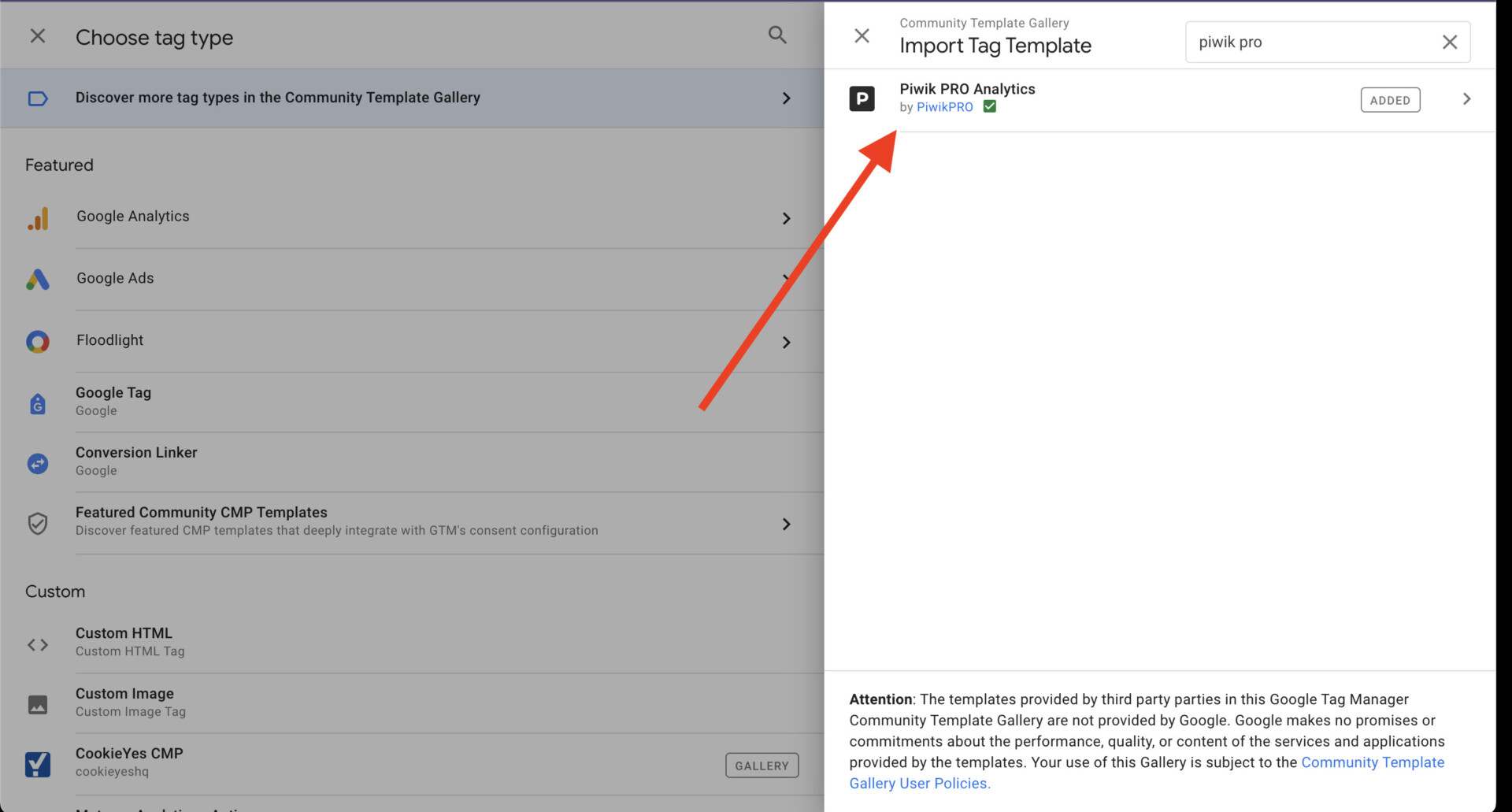Expand Featured Community CMP Templates chevron
The height and width of the screenshot is (812, 1512).
click(x=786, y=524)
